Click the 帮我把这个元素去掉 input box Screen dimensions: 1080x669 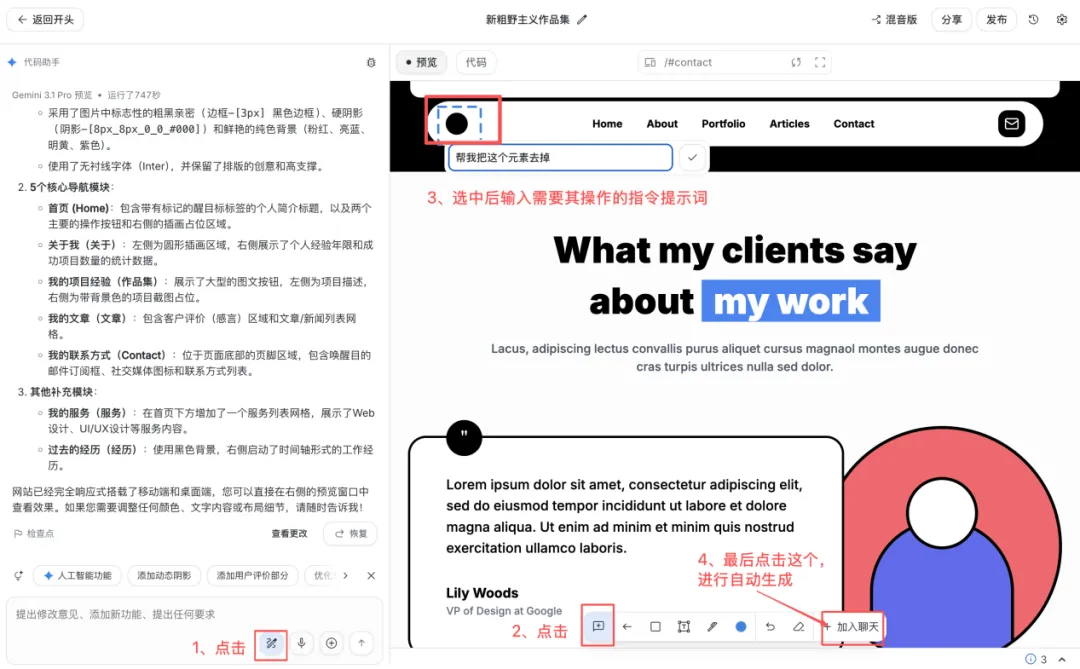[x=560, y=158]
